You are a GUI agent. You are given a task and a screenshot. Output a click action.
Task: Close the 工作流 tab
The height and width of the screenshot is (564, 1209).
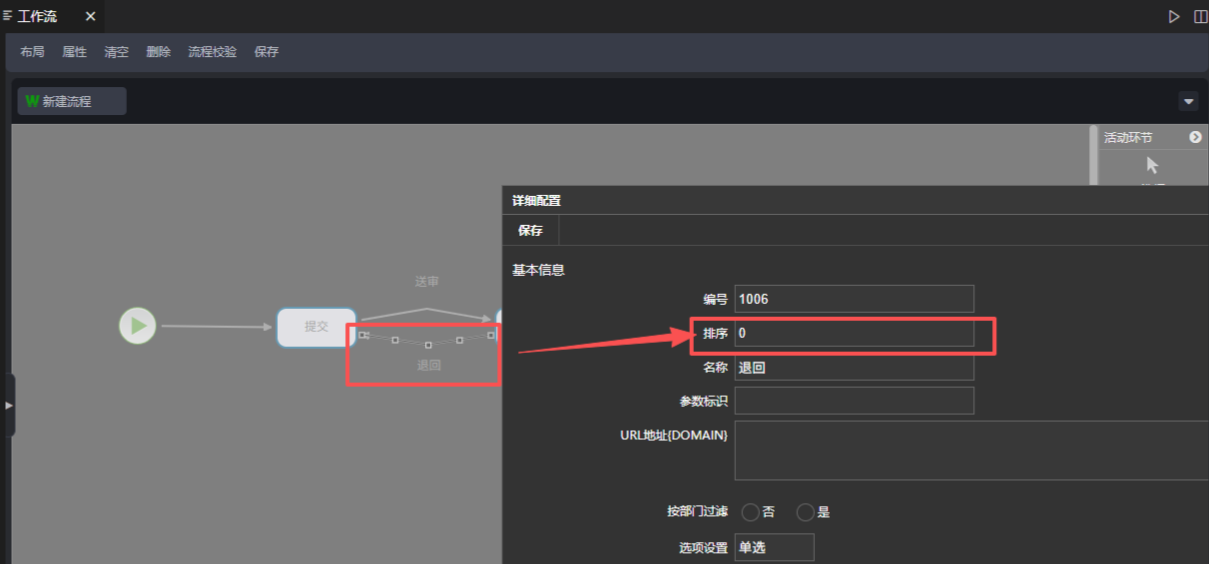90,17
